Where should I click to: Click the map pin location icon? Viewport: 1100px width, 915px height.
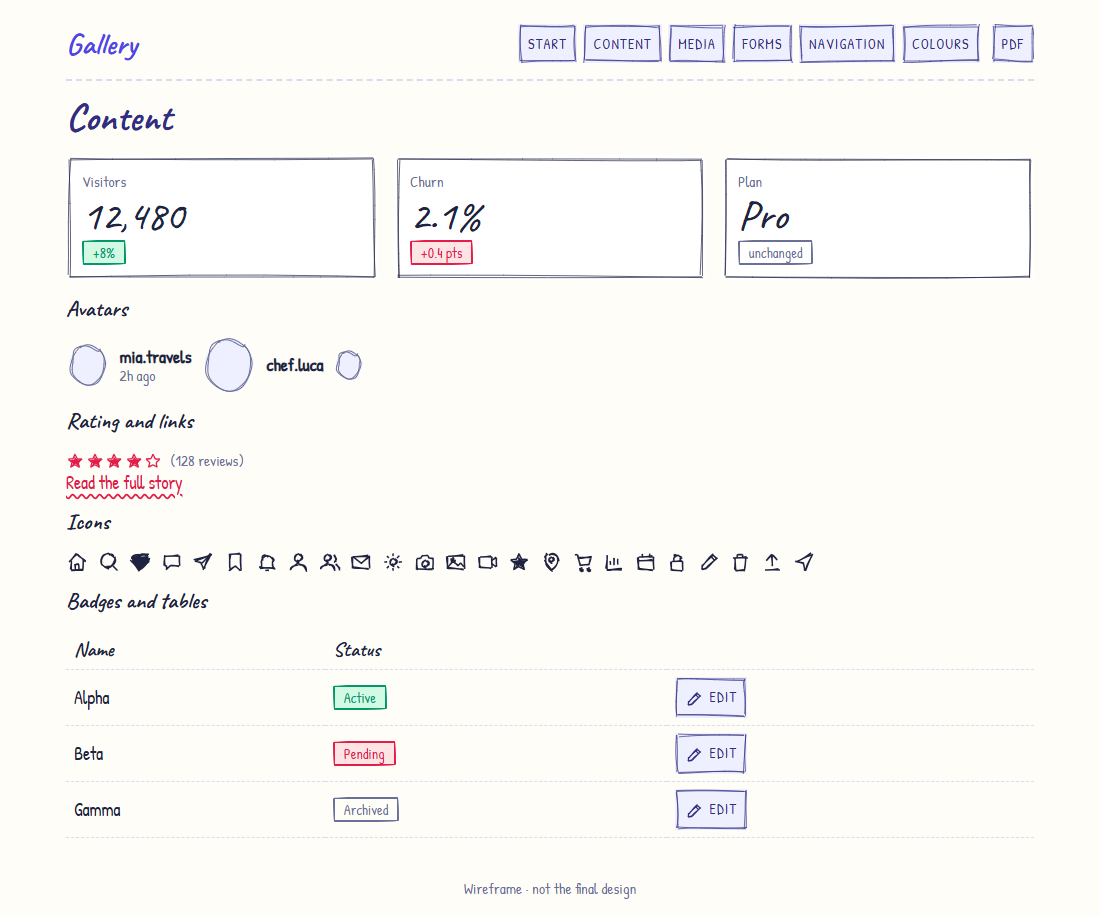pyautogui.click(x=551, y=562)
